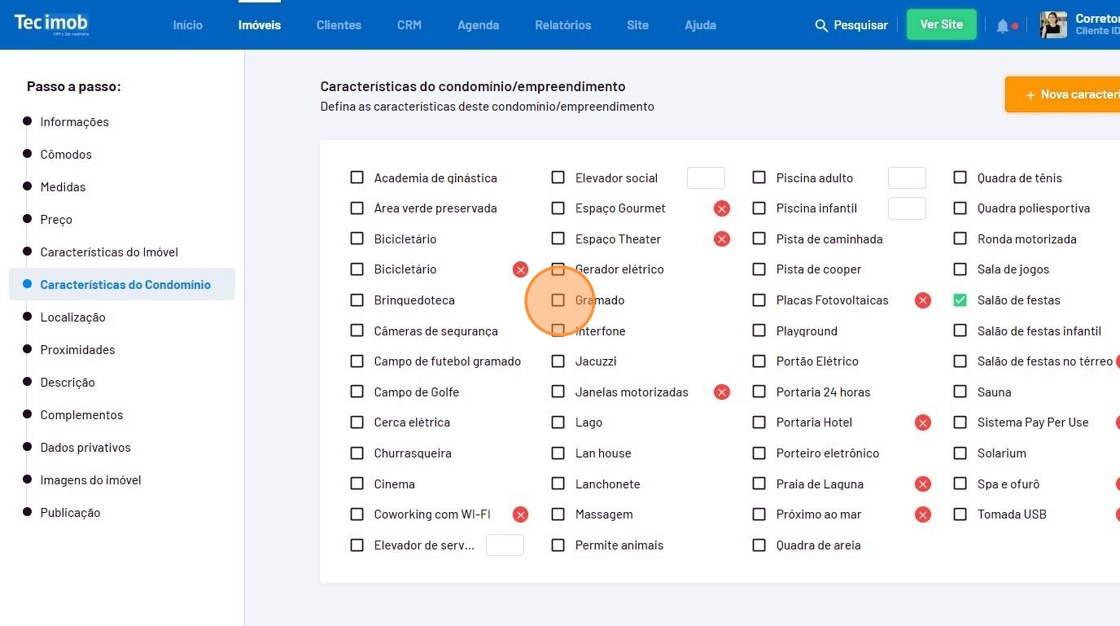Click the Ver Site button
This screenshot has width=1120, height=626.
tap(941, 25)
